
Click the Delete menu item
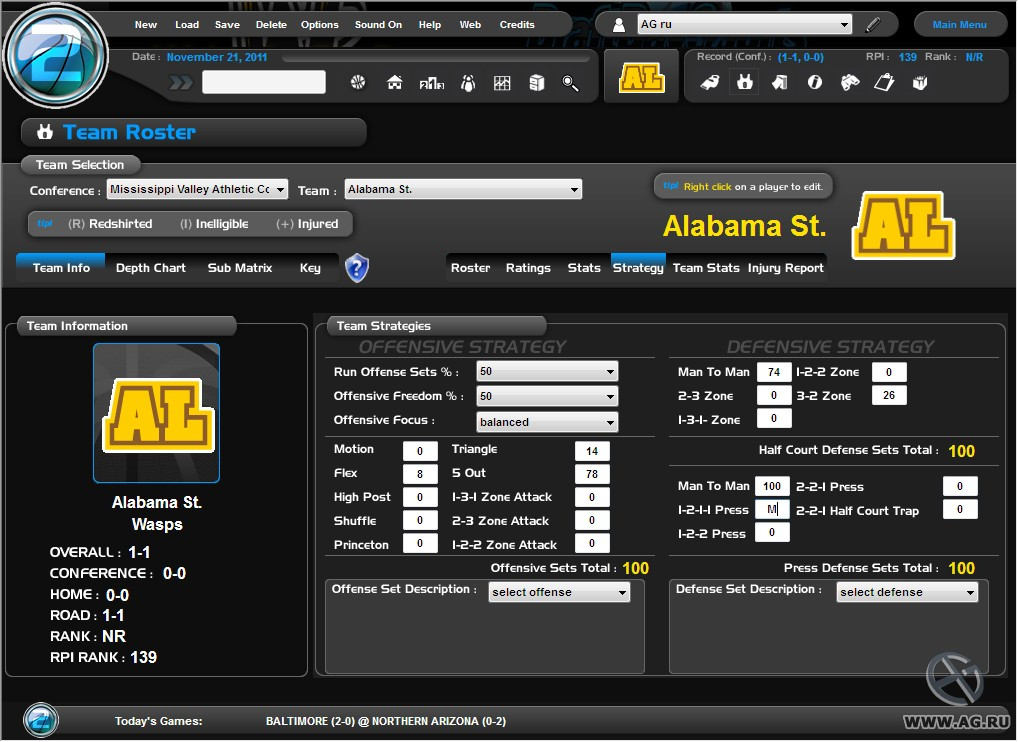pyautogui.click(x=271, y=25)
